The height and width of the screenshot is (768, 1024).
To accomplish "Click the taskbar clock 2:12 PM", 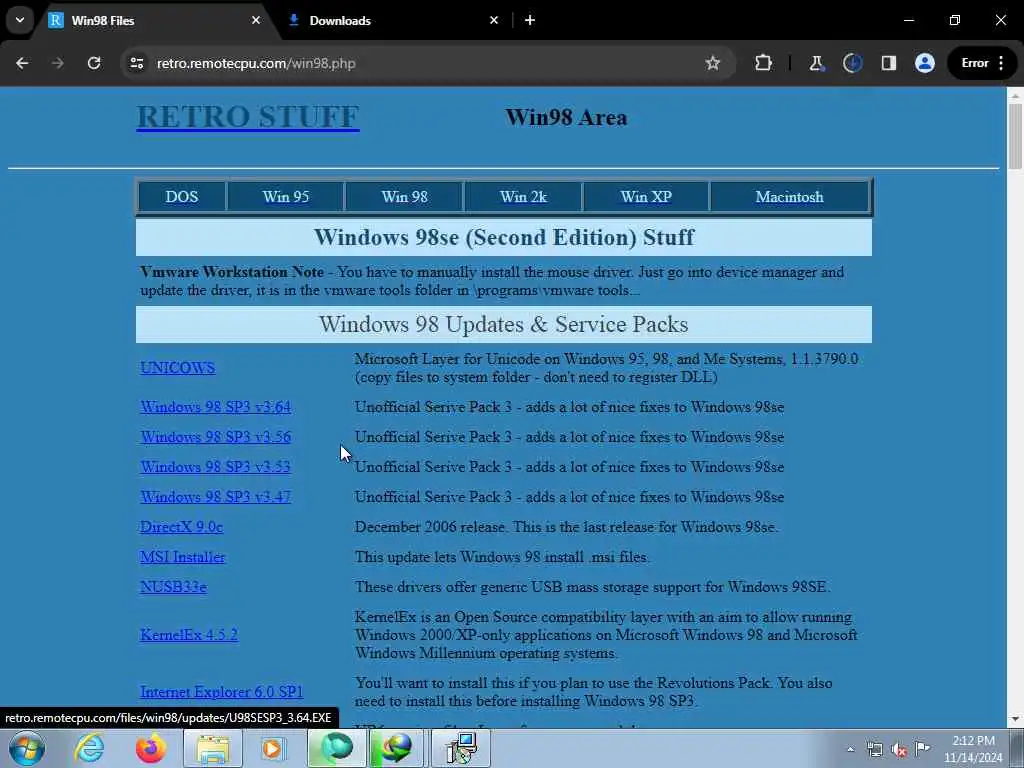I will point(973,749).
